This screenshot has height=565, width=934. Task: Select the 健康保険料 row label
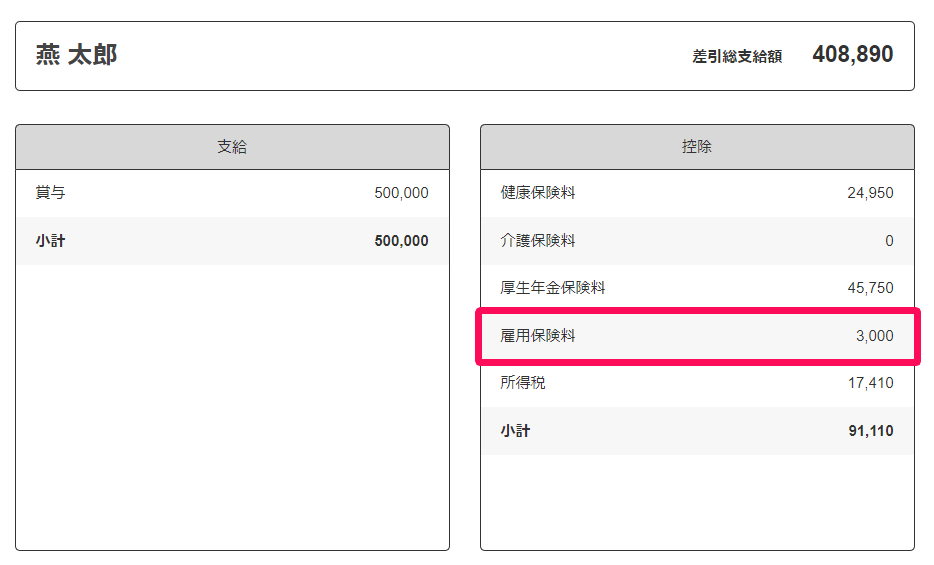[x=538, y=193]
